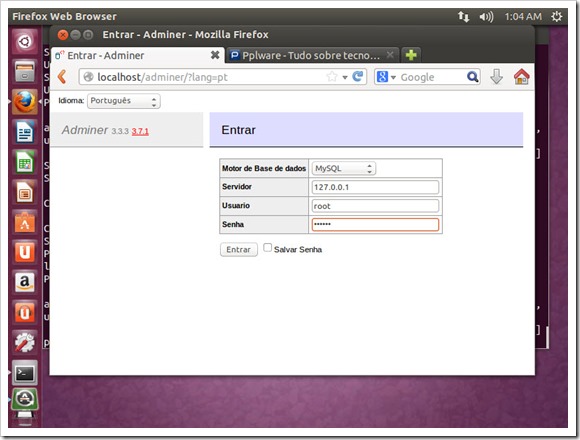Open Software Updater launcher icon
Screen dimensions: 580x440
click(x=24, y=399)
